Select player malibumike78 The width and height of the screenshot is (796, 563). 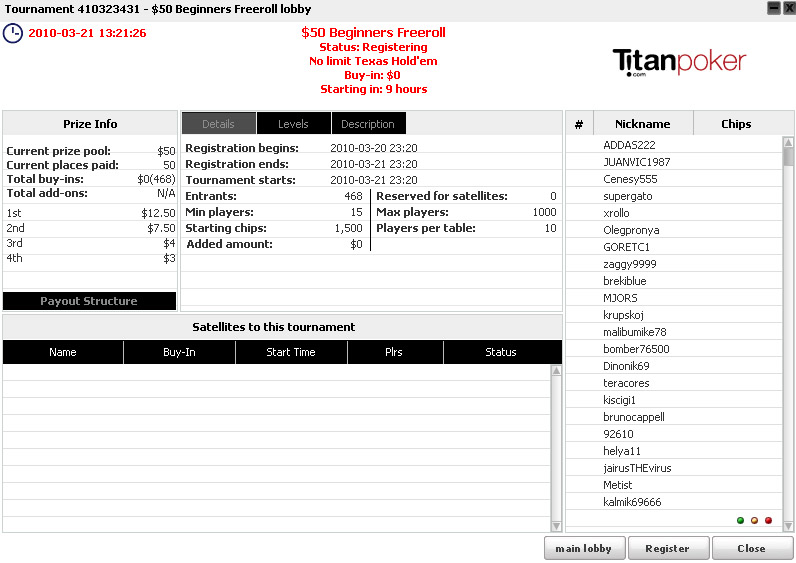click(674, 332)
